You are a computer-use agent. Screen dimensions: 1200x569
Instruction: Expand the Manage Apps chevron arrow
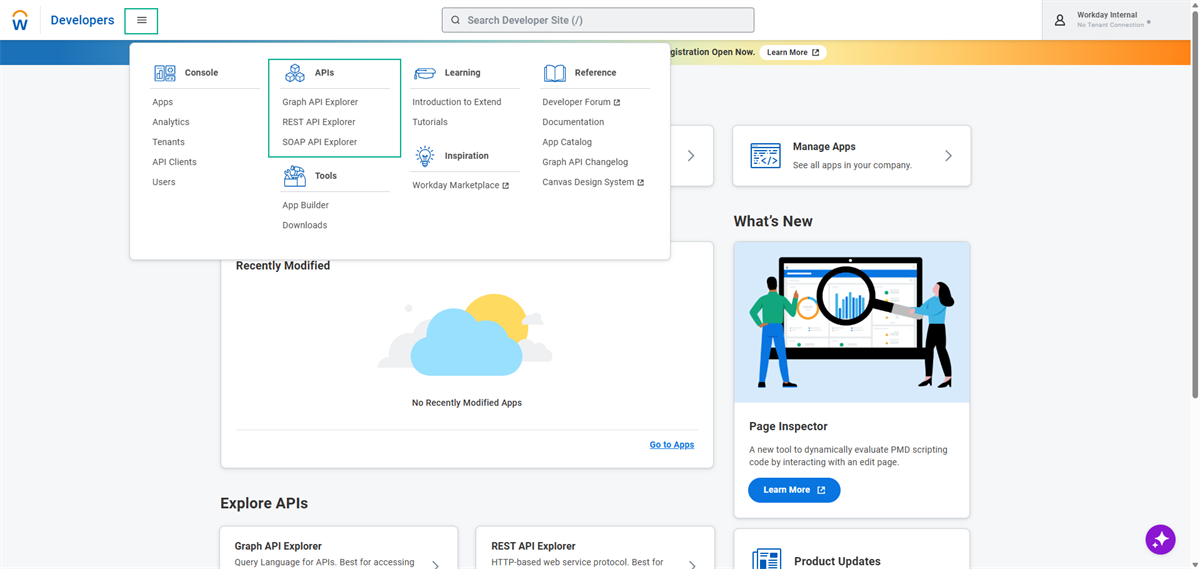[948, 156]
